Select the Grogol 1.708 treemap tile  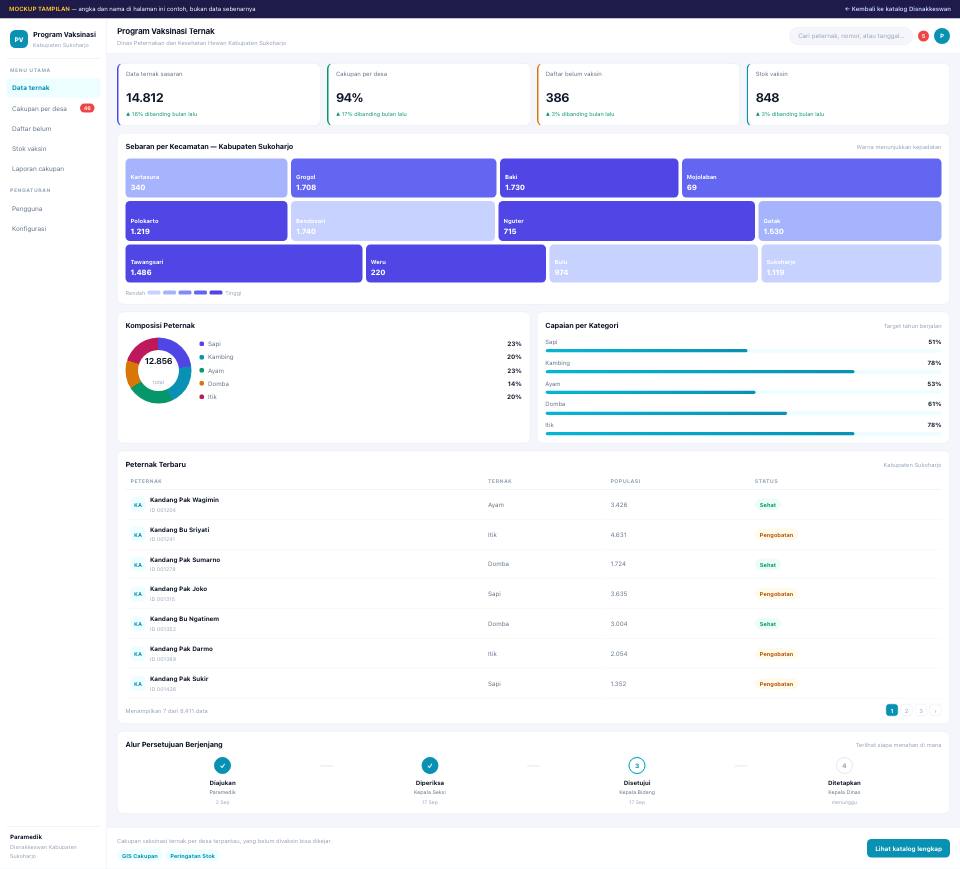click(x=394, y=178)
